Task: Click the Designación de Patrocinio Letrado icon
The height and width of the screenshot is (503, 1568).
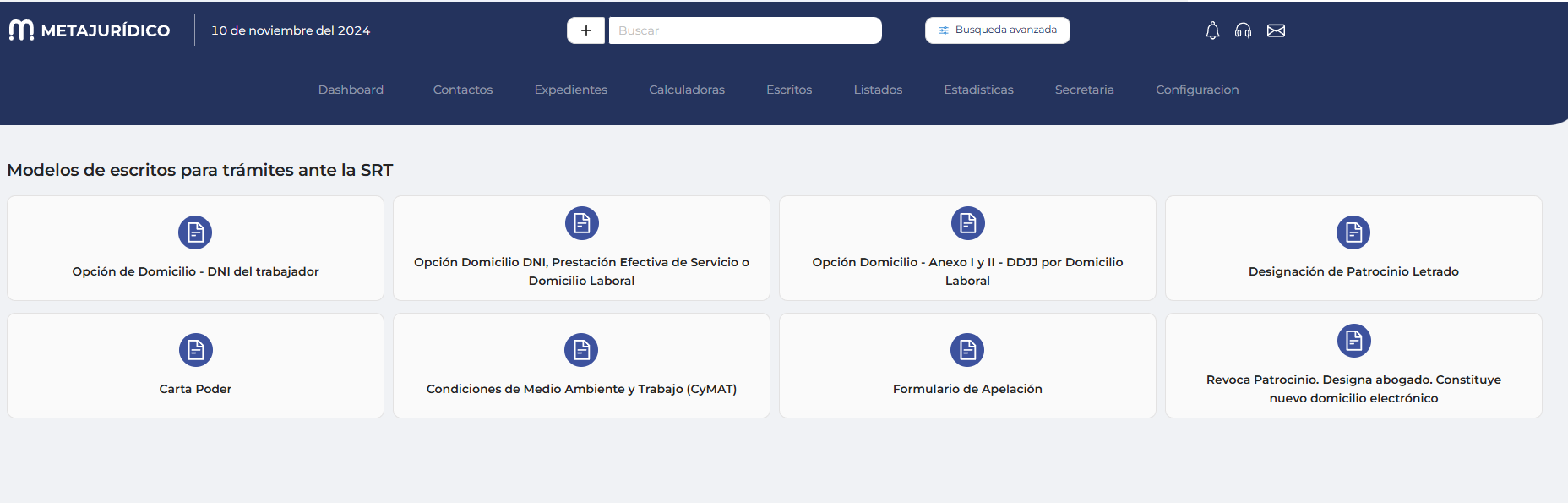Action: pyautogui.click(x=1353, y=232)
